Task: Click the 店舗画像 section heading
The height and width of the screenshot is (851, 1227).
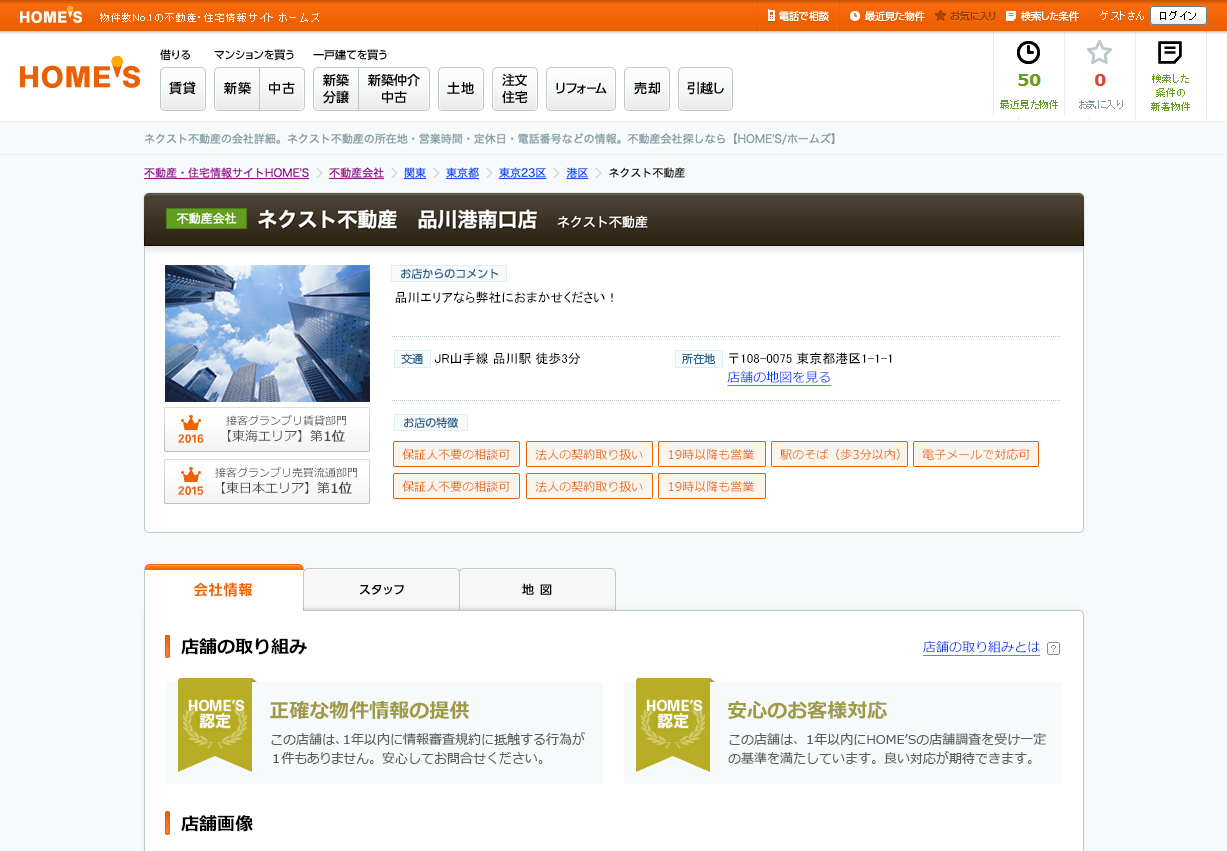Action: (217, 823)
